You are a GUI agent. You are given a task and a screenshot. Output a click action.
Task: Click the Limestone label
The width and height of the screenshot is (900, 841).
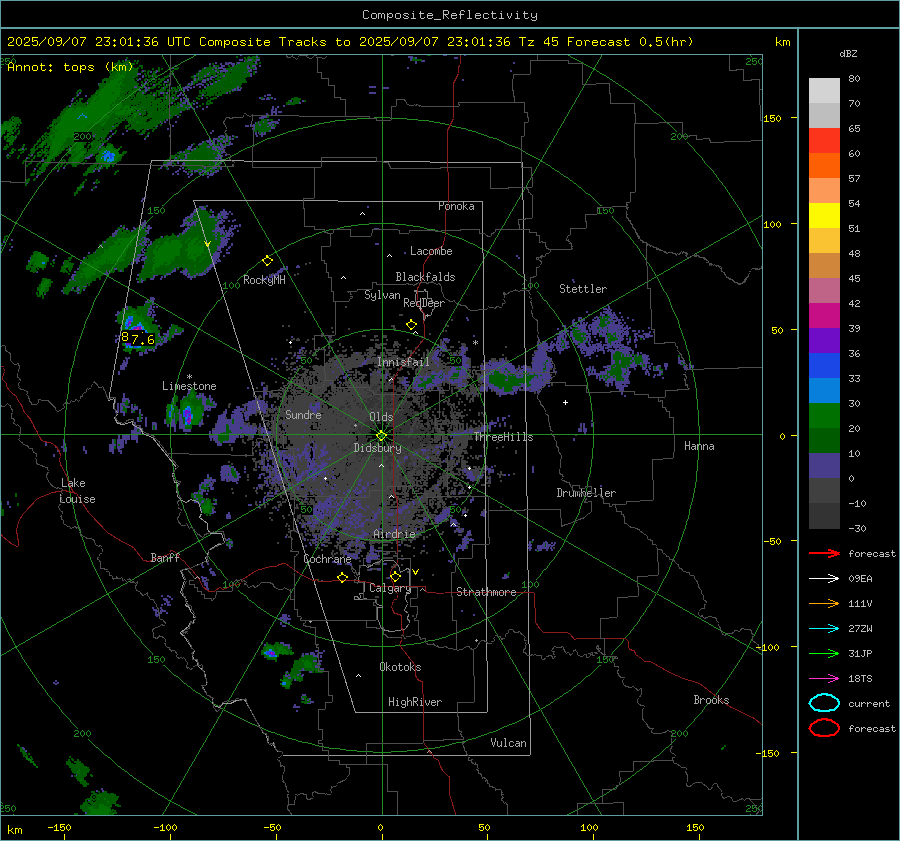click(189, 386)
